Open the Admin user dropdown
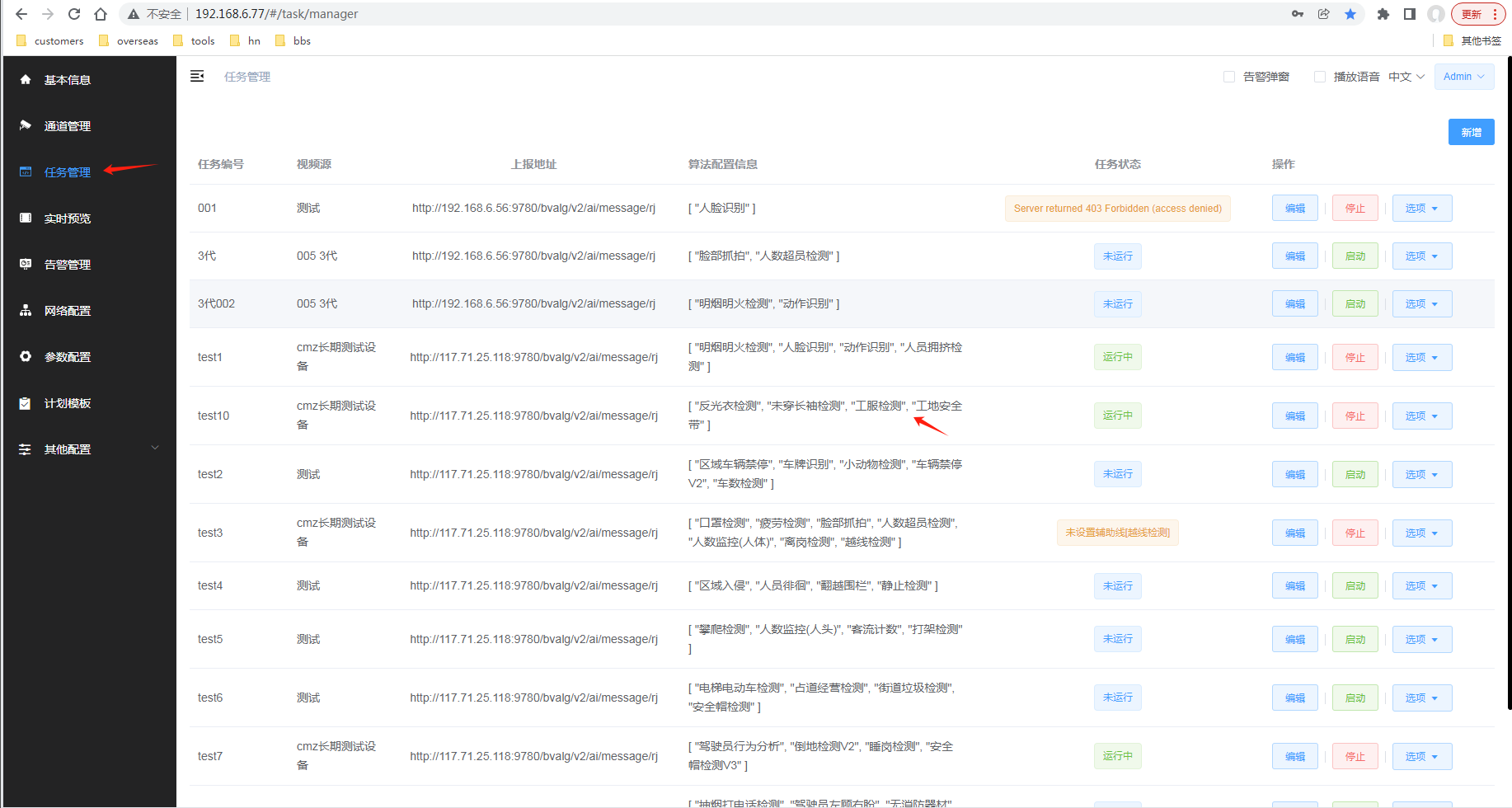Image resolution: width=1512 pixels, height=808 pixels. click(x=1464, y=77)
